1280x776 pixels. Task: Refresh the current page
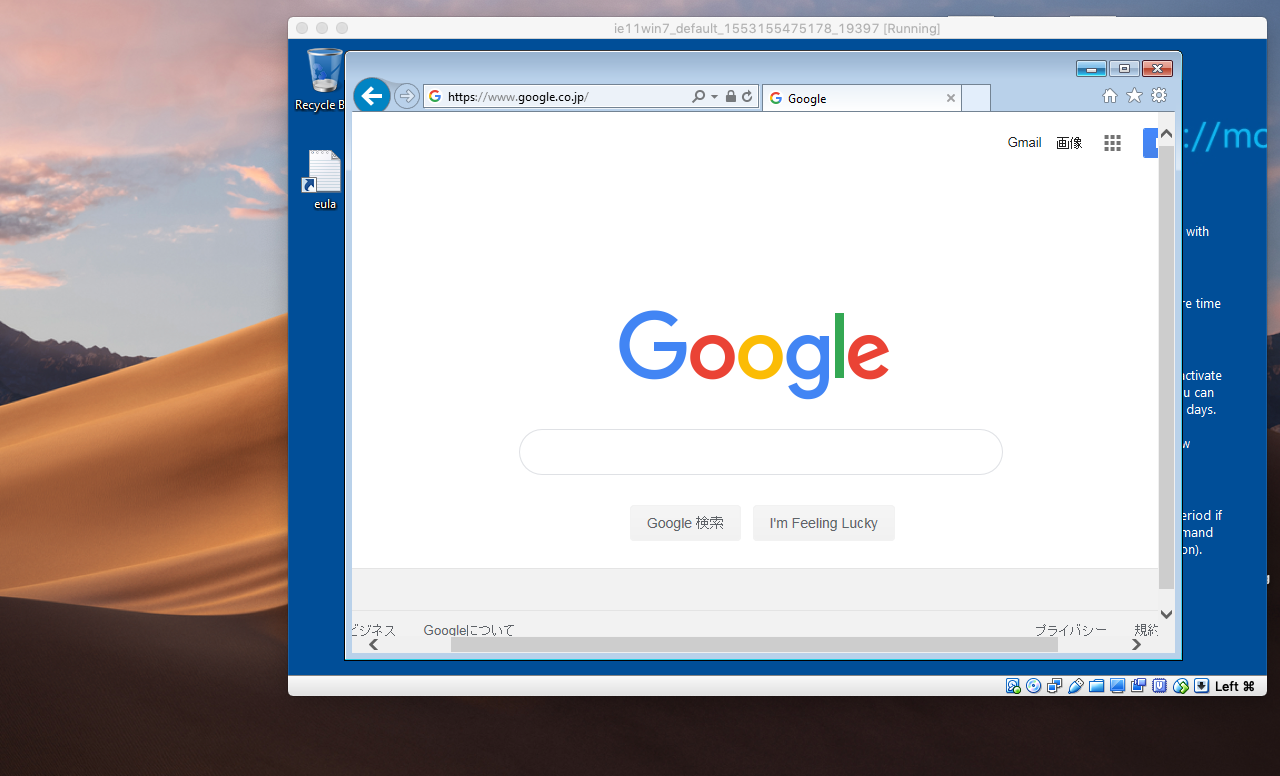[746, 96]
